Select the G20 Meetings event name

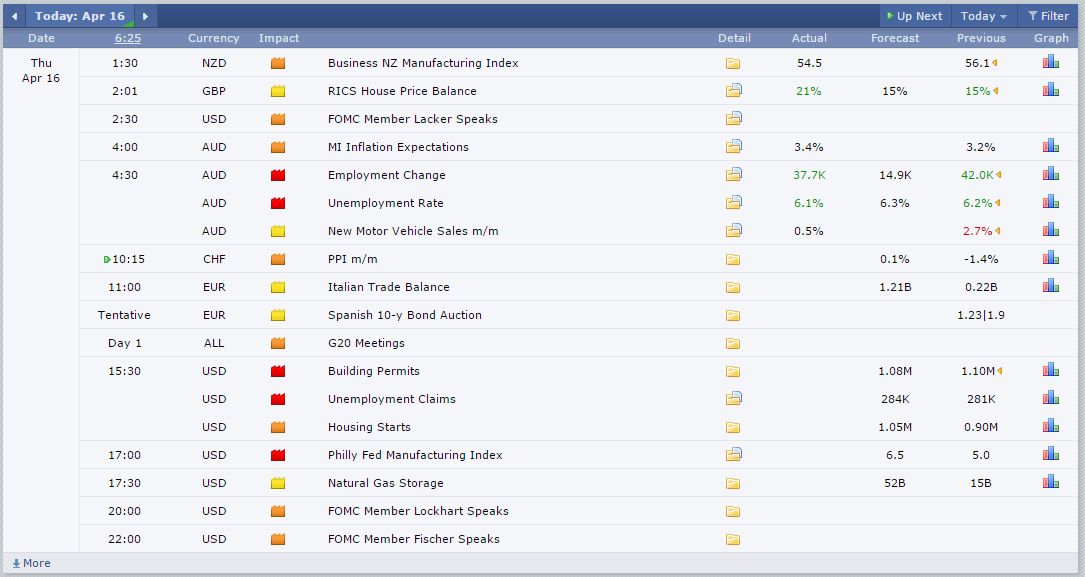(366, 343)
